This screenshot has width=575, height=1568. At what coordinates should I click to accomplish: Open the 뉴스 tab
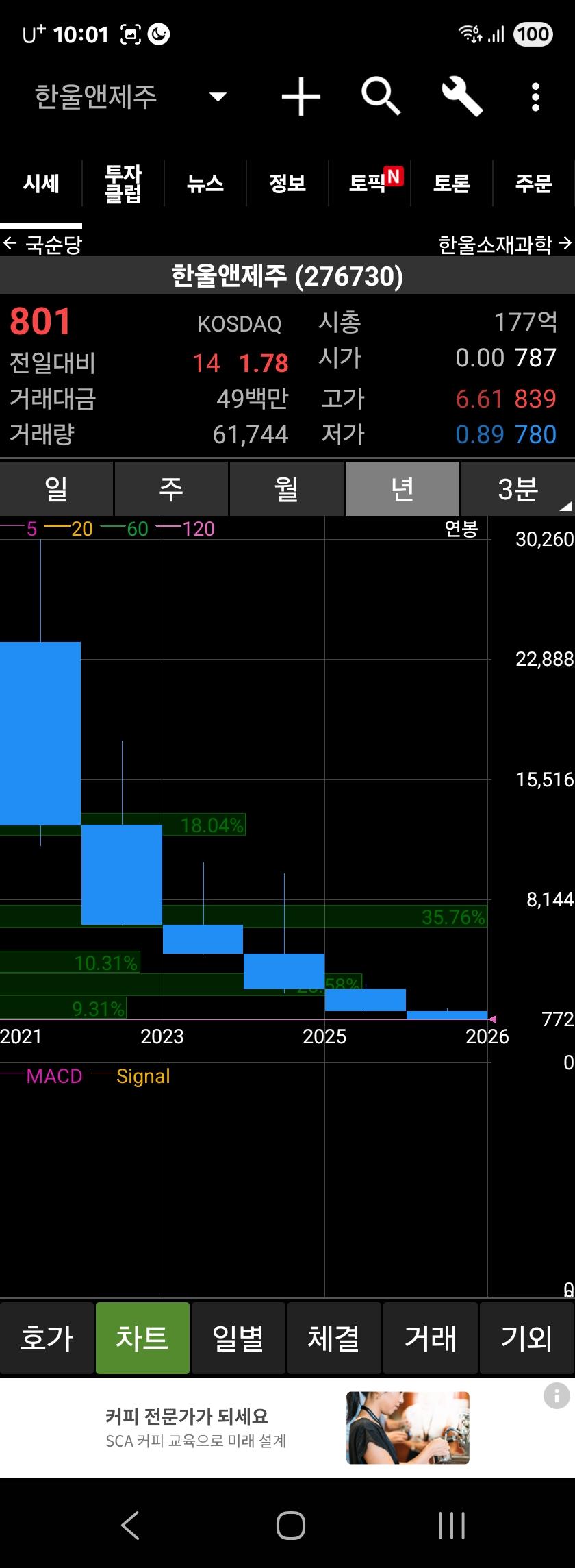205,184
